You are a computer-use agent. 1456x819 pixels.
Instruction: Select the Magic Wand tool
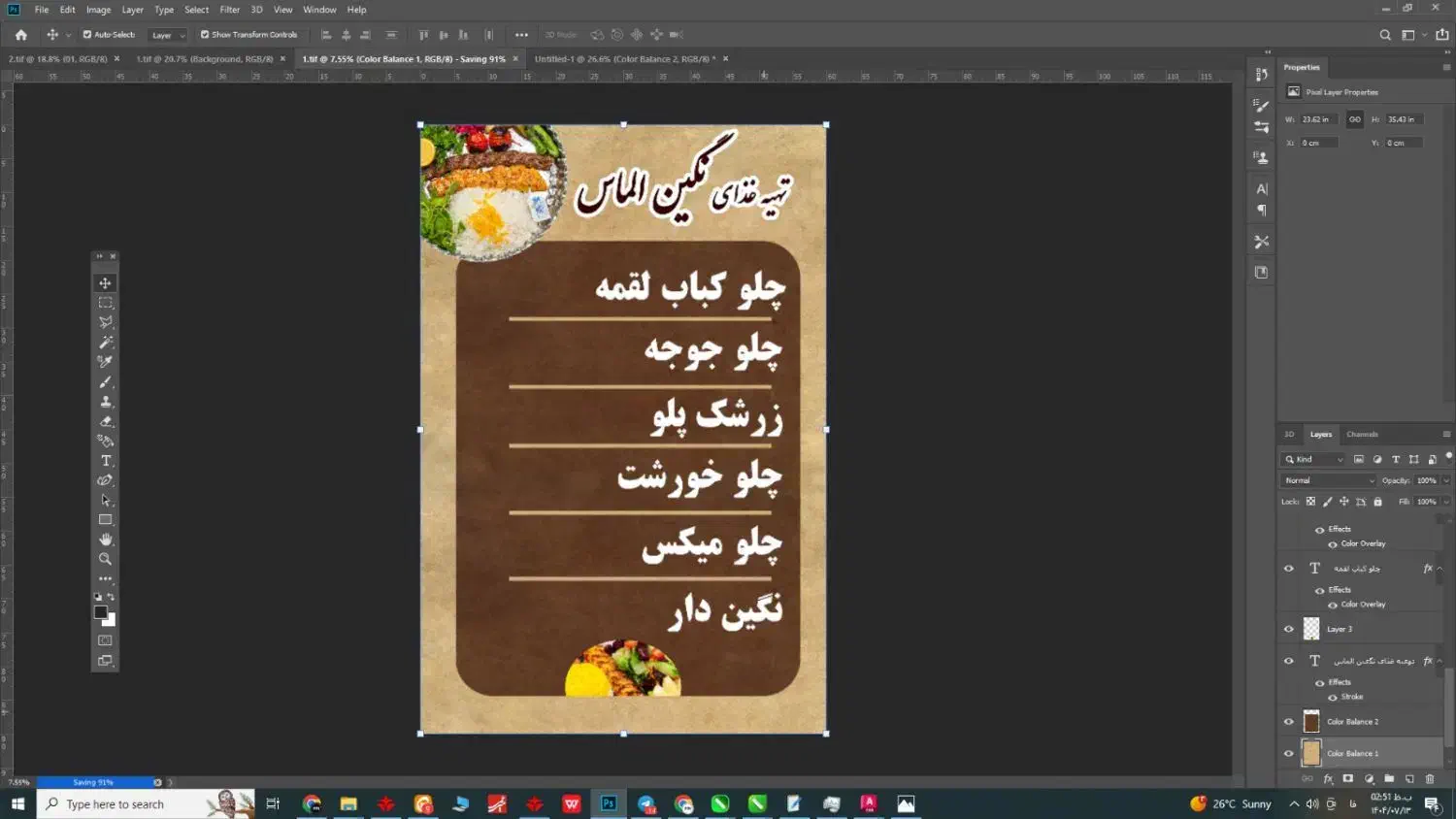(105, 343)
